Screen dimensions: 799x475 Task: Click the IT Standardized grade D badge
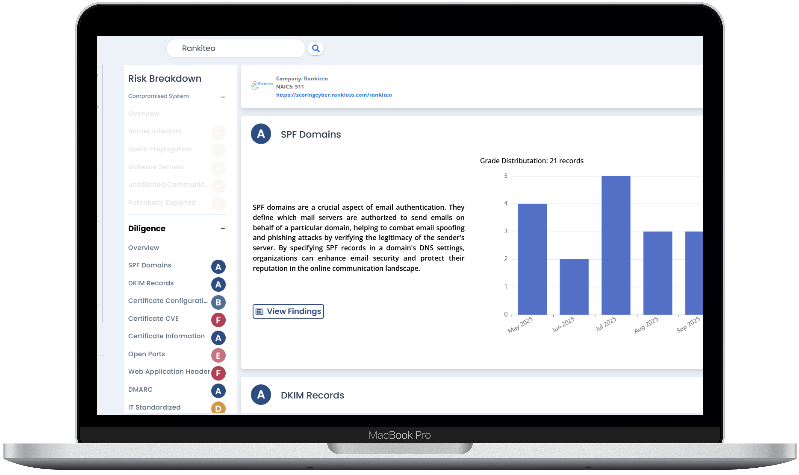coord(219,408)
